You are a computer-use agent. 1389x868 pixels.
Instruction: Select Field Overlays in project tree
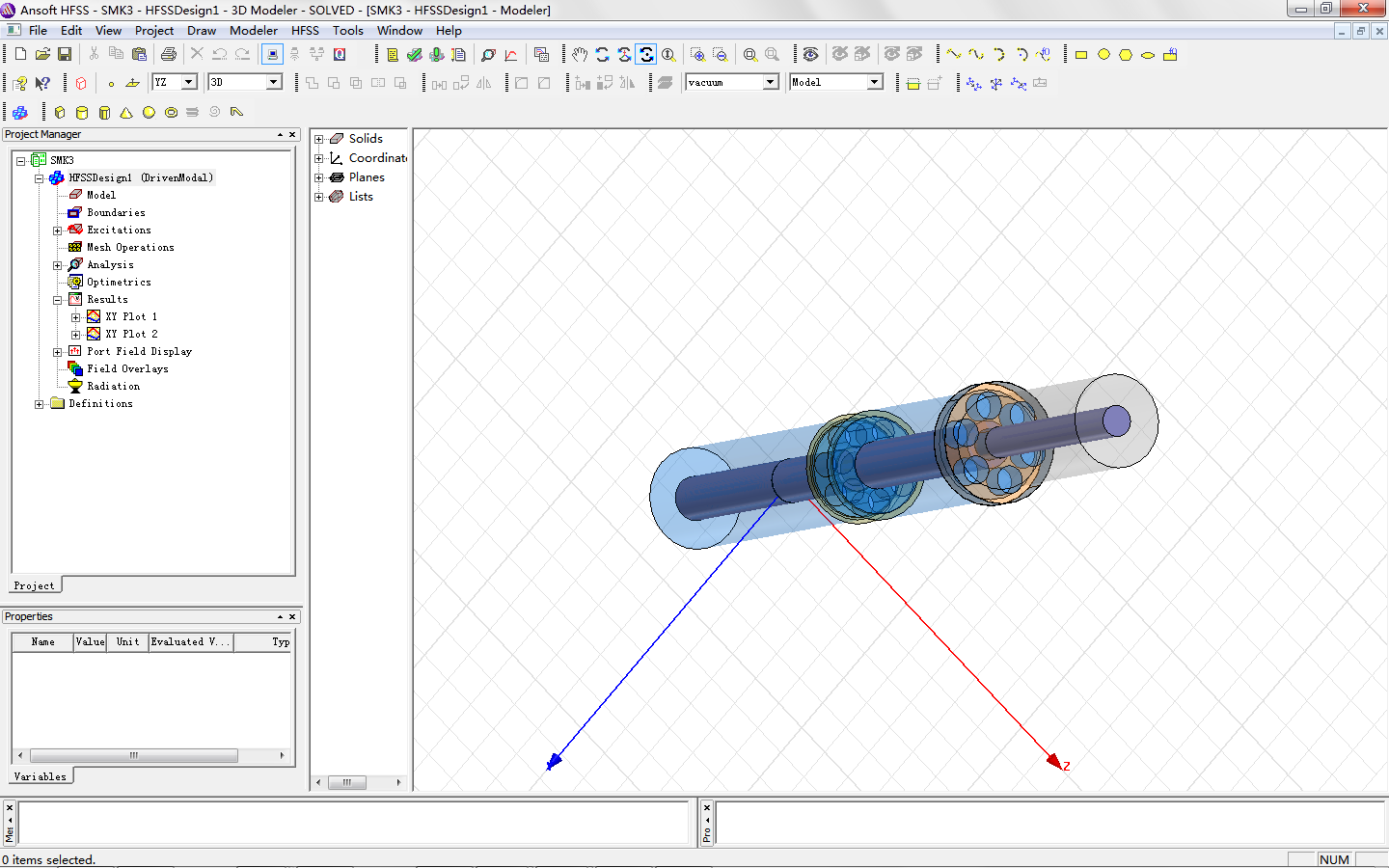[x=127, y=369]
